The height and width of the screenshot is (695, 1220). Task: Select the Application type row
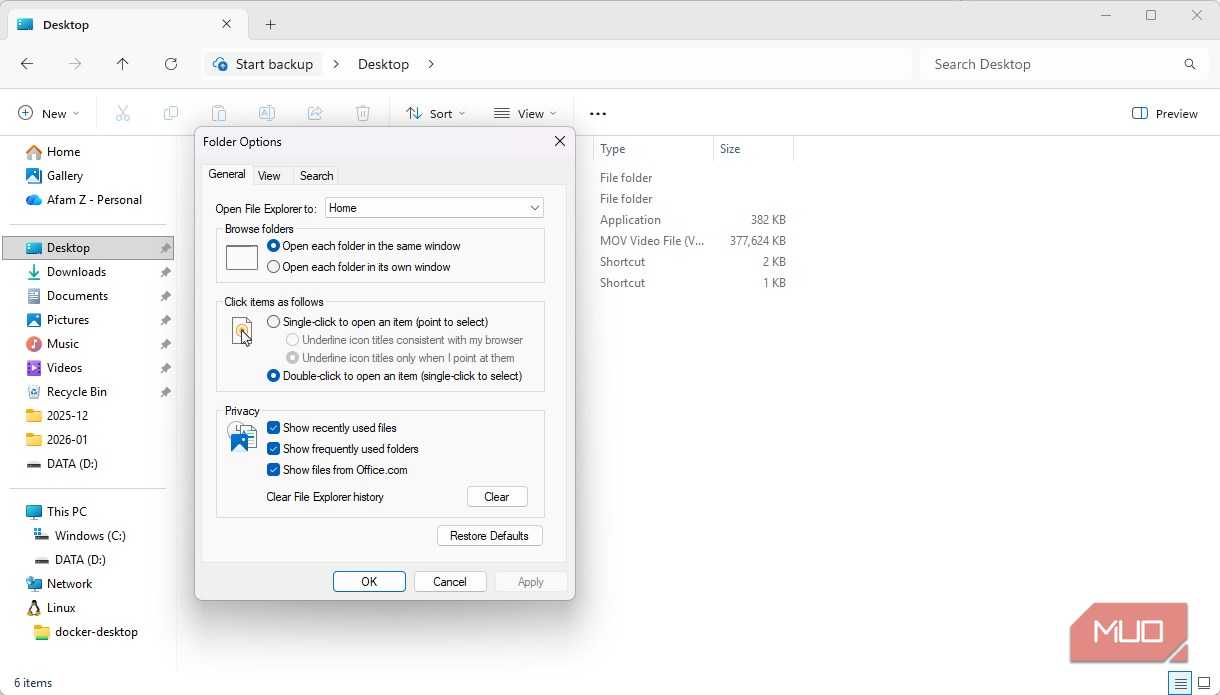693,220
